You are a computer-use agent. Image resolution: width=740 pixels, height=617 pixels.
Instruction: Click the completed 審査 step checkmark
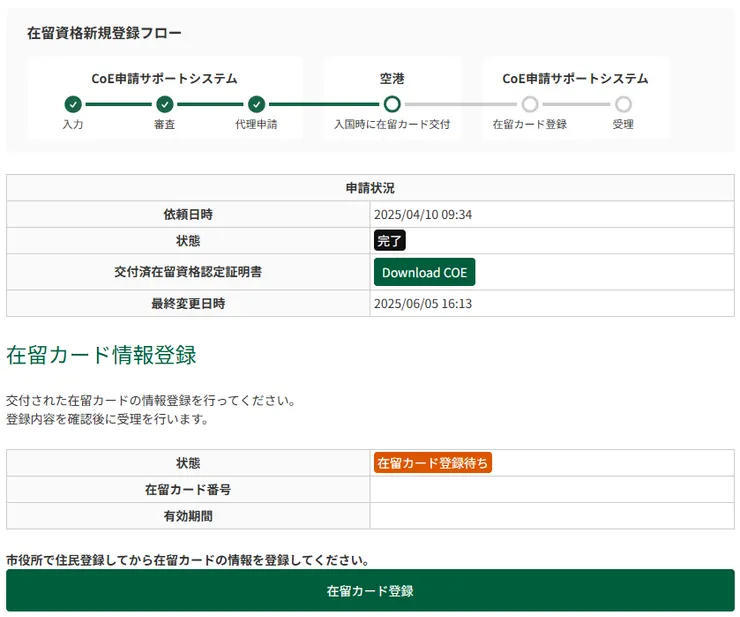click(164, 104)
